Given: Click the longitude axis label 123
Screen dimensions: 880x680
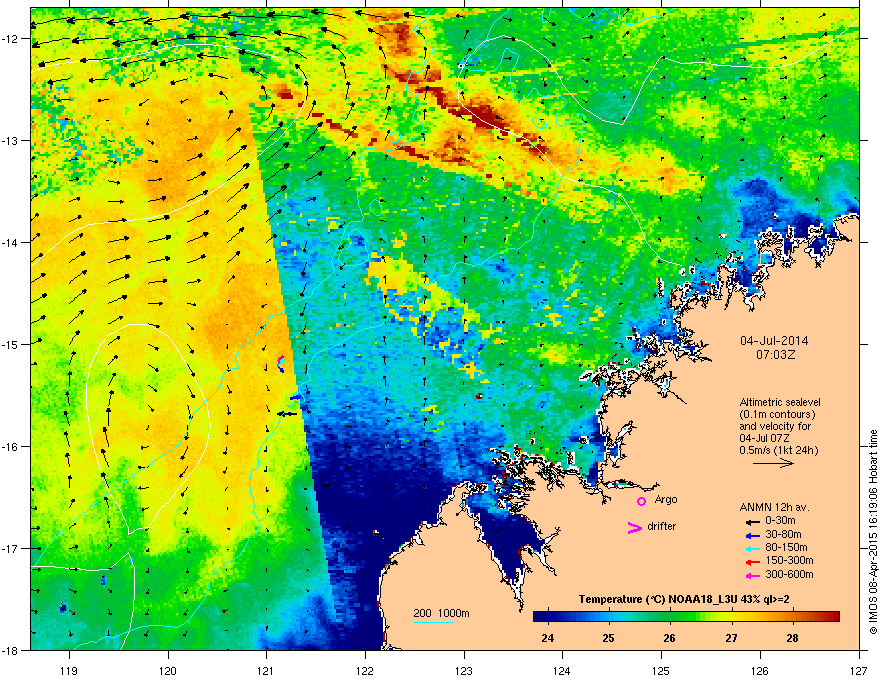Looking at the screenshot, I should coord(464,670).
